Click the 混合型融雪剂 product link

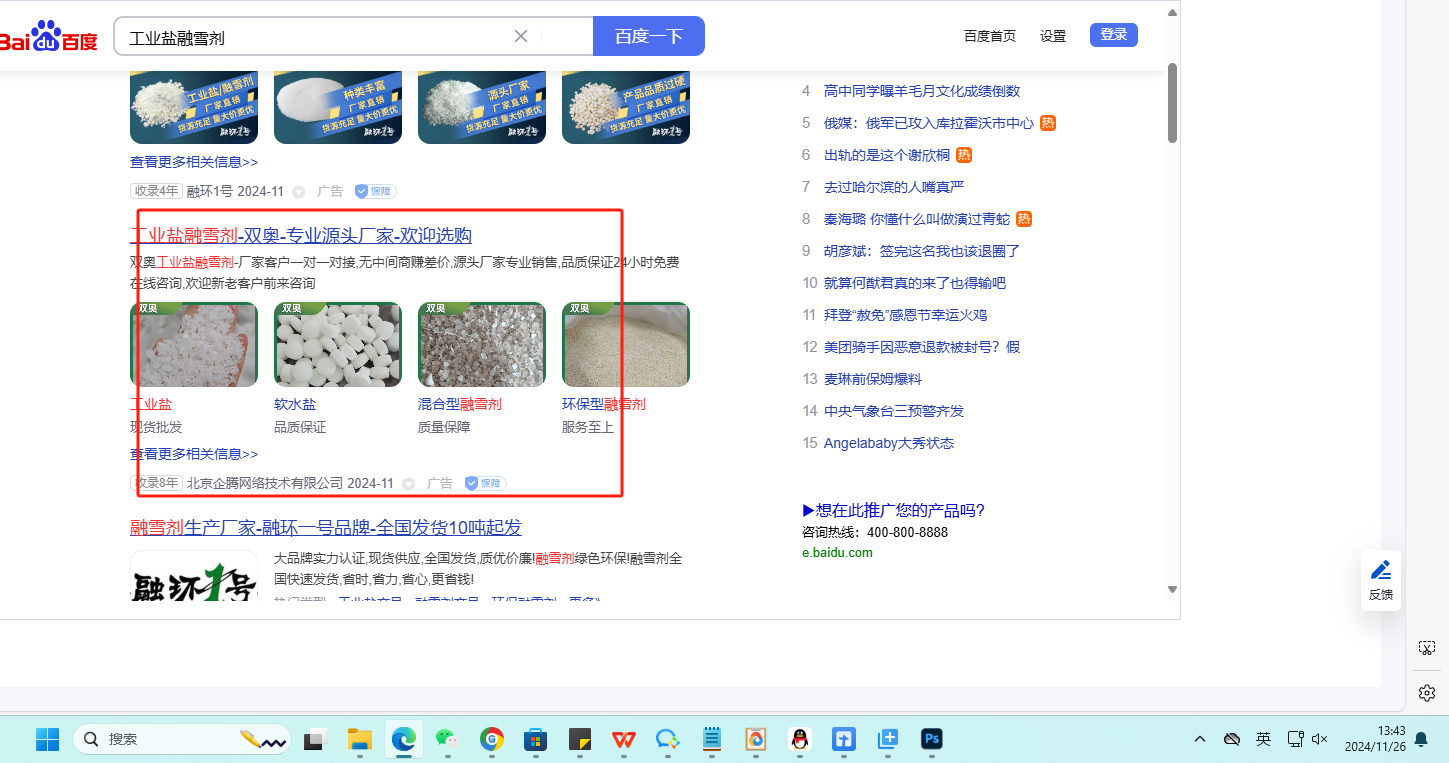(x=460, y=404)
